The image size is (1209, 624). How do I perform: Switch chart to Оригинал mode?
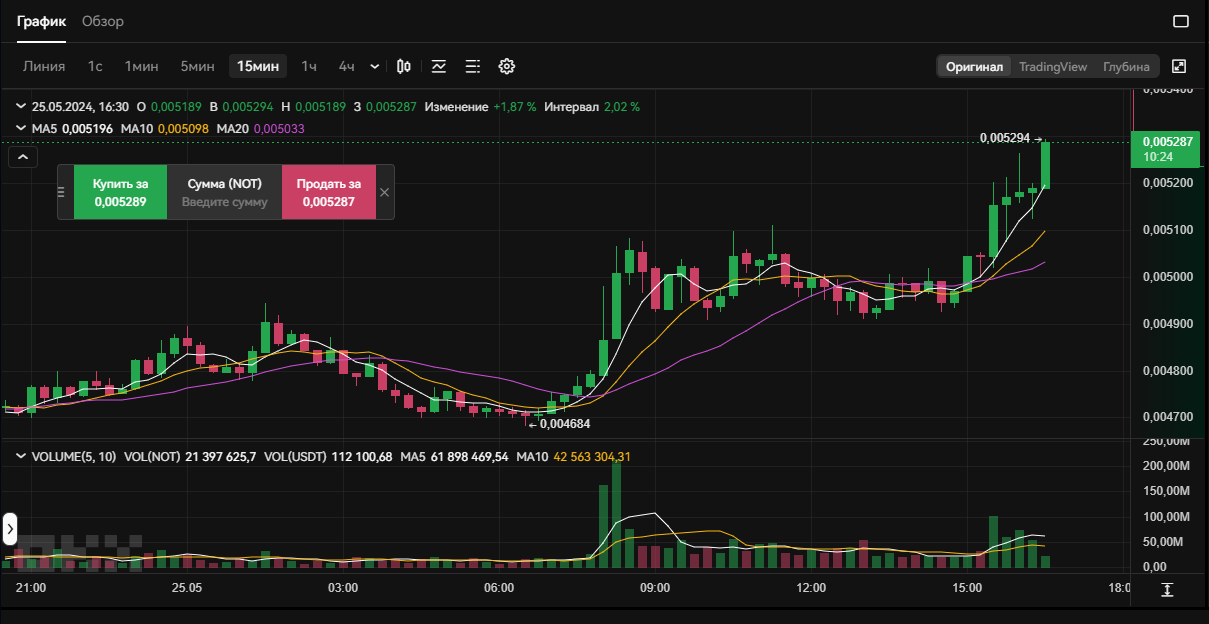[974, 67]
